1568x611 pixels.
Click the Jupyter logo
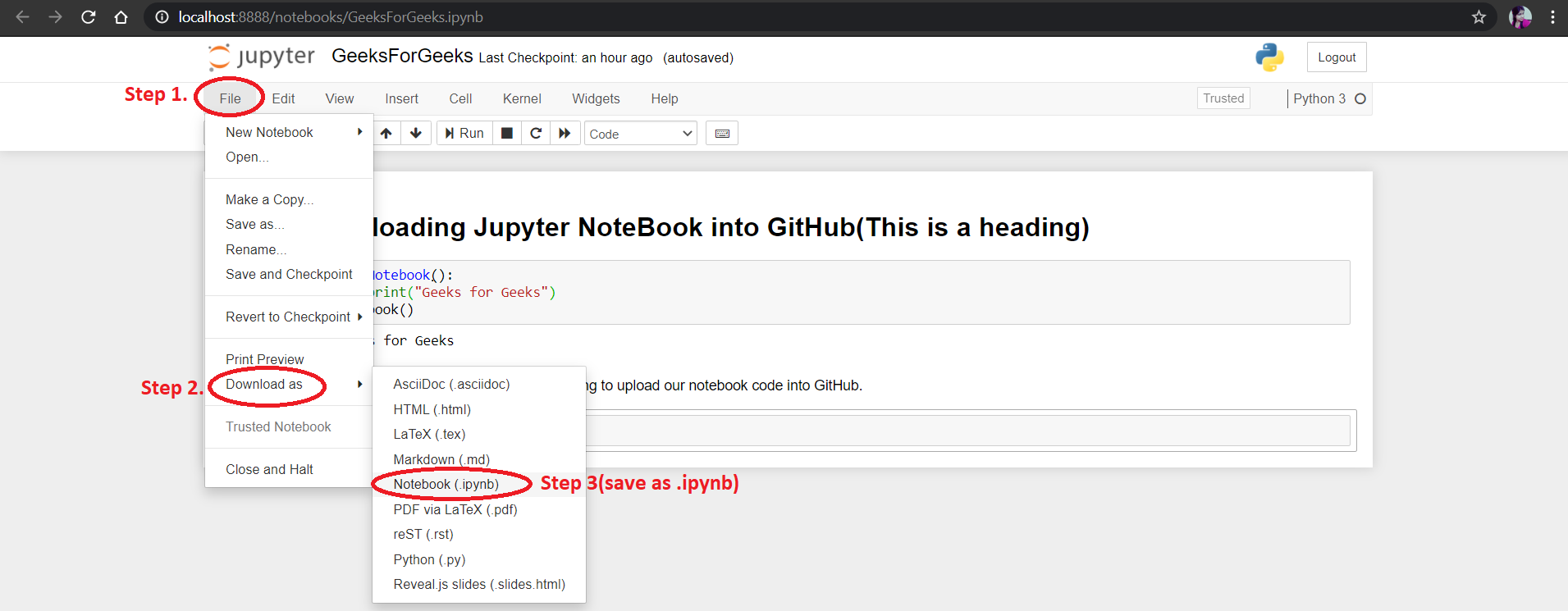[x=262, y=57]
